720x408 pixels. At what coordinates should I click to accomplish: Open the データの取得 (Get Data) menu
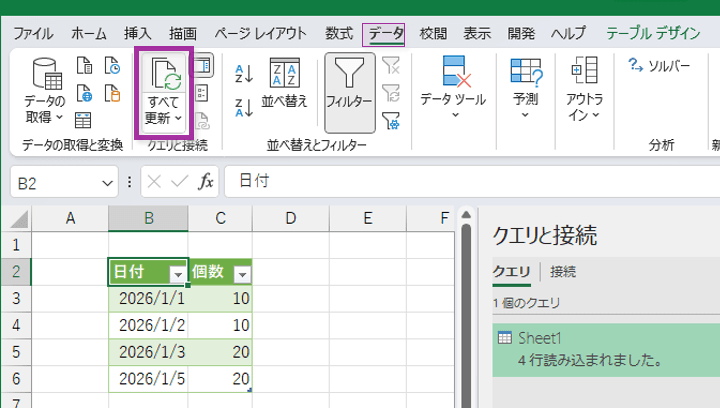tap(45, 92)
